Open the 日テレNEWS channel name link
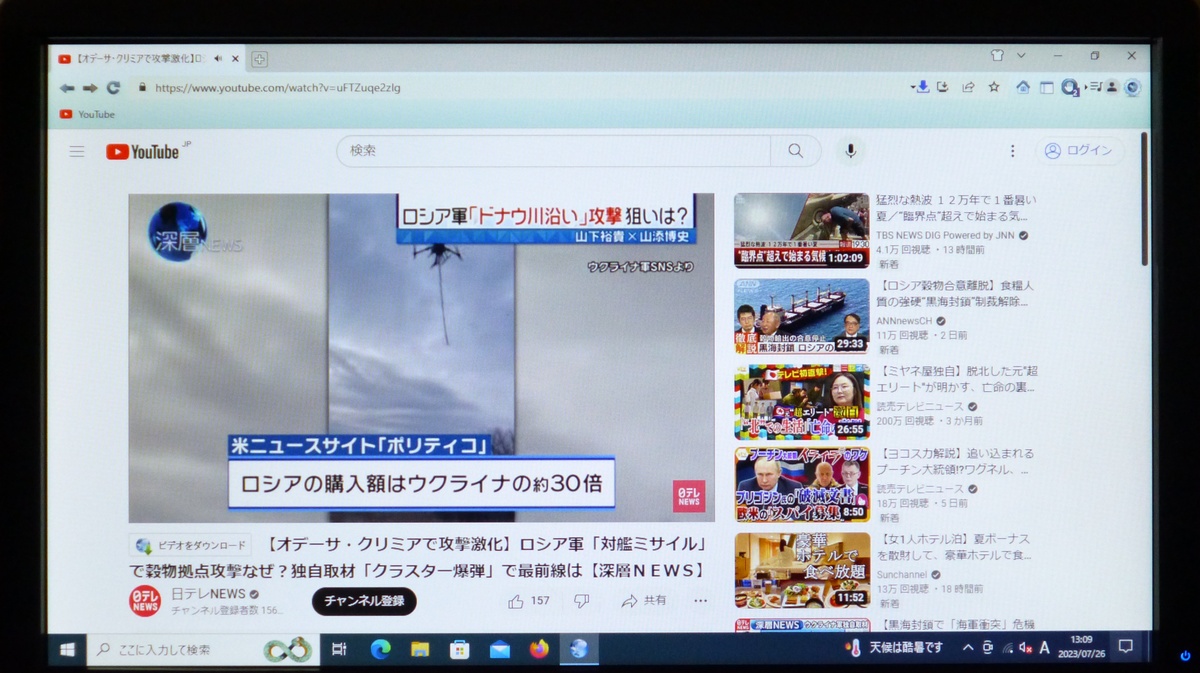This screenshot has width=1200, height=673. click(x=208, y=594)
